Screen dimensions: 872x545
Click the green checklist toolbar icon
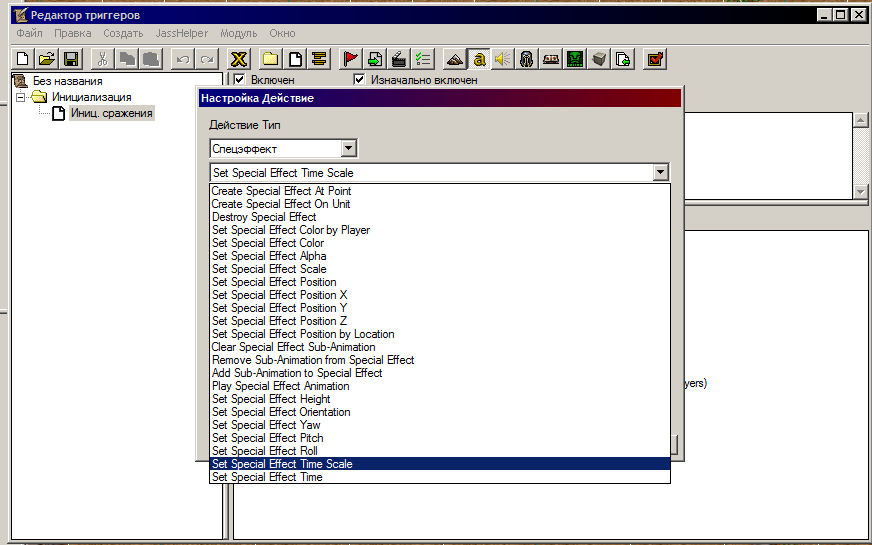click(x=423, y=58)
